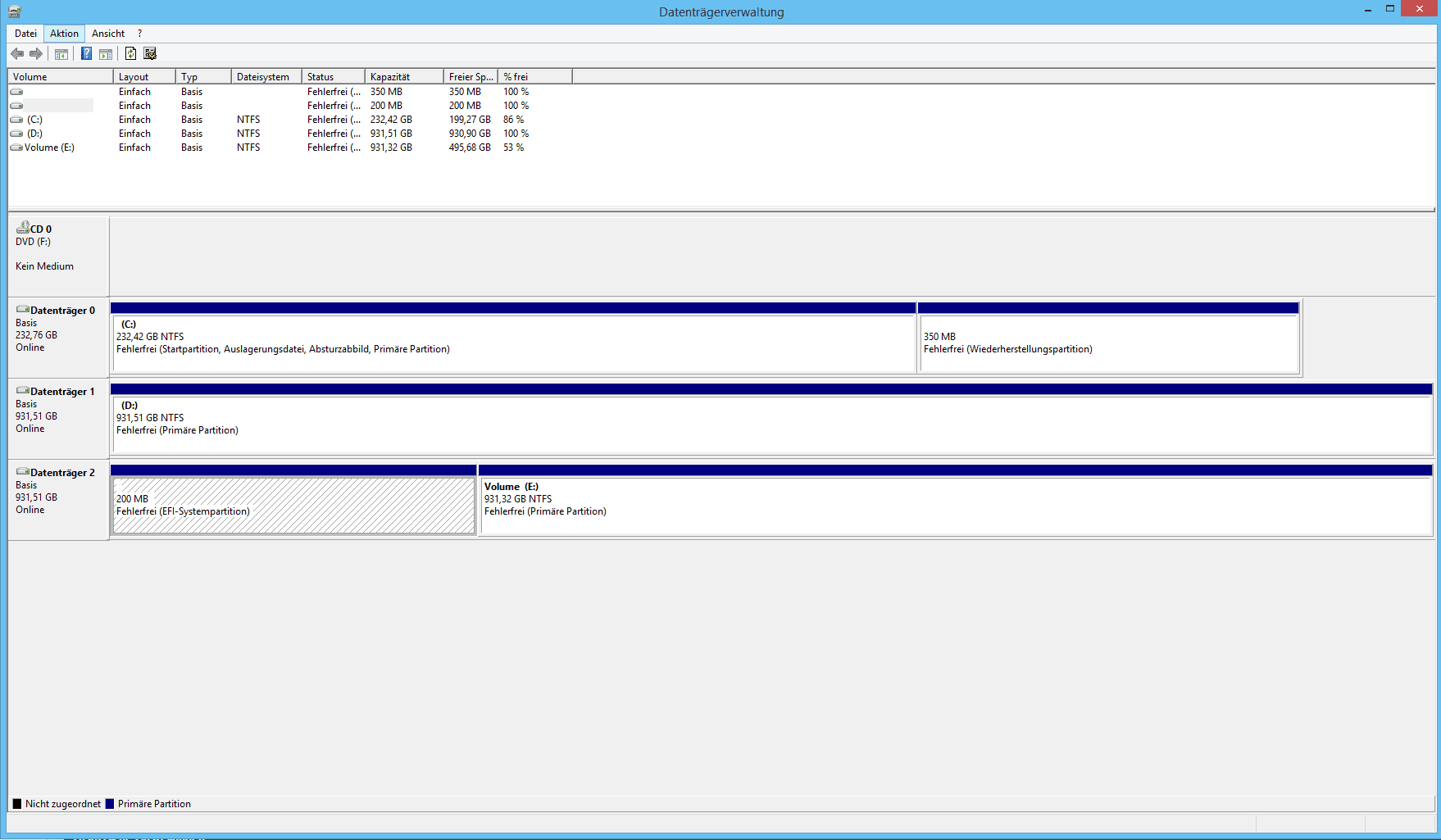Click the '232,42 GB' capacity cell in list

391,120
